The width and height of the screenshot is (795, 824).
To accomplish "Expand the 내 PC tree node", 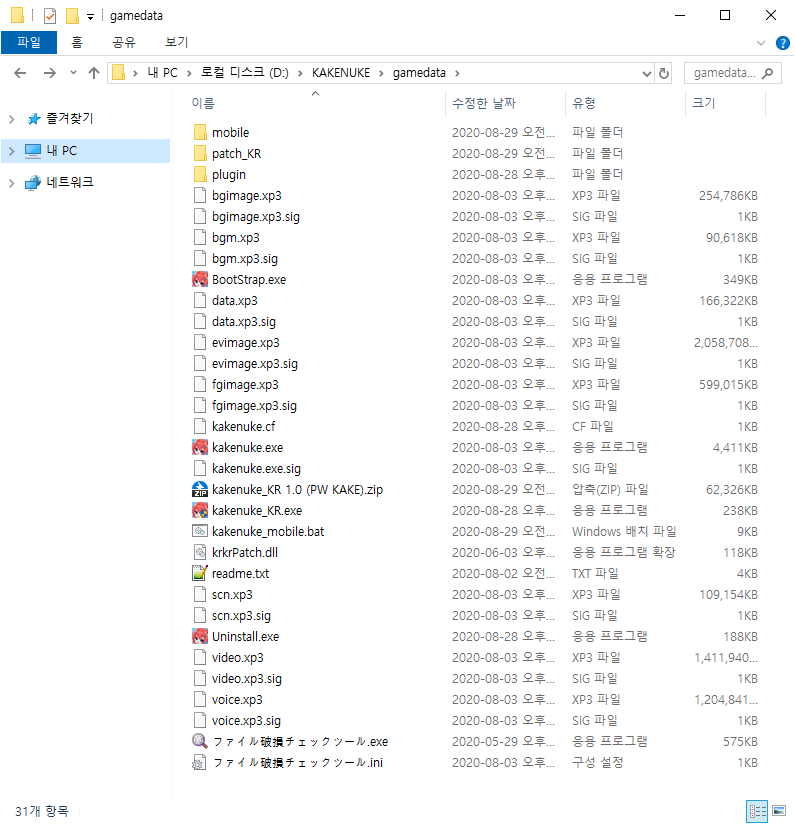I will click(12, 151).
